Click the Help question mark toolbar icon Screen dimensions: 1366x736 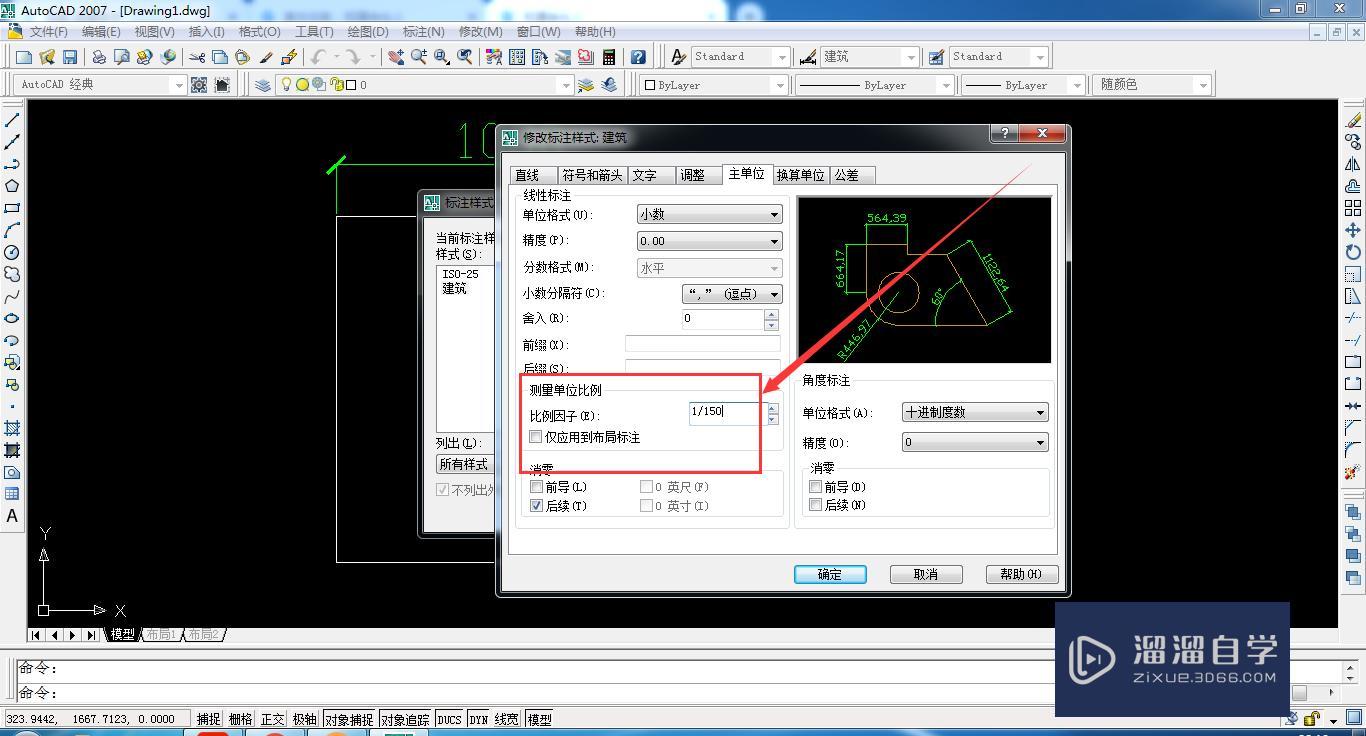pyautogui.click(x=638, y=57)
